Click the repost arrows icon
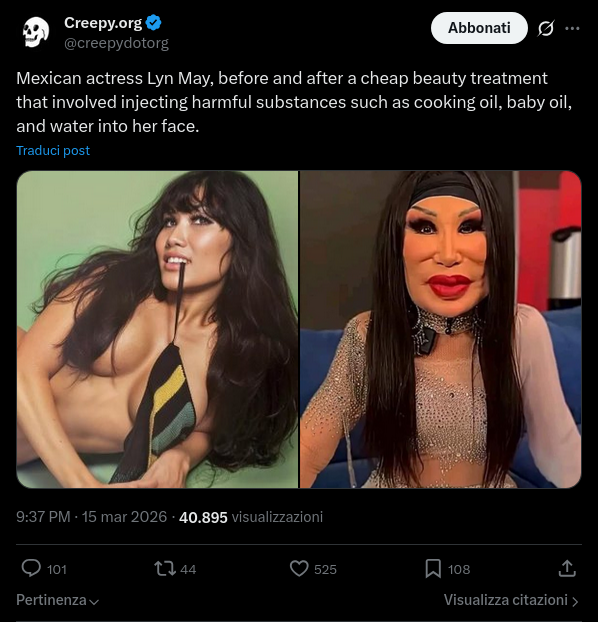The height and width of the screenshot is (622, 598). coord(165,568)
